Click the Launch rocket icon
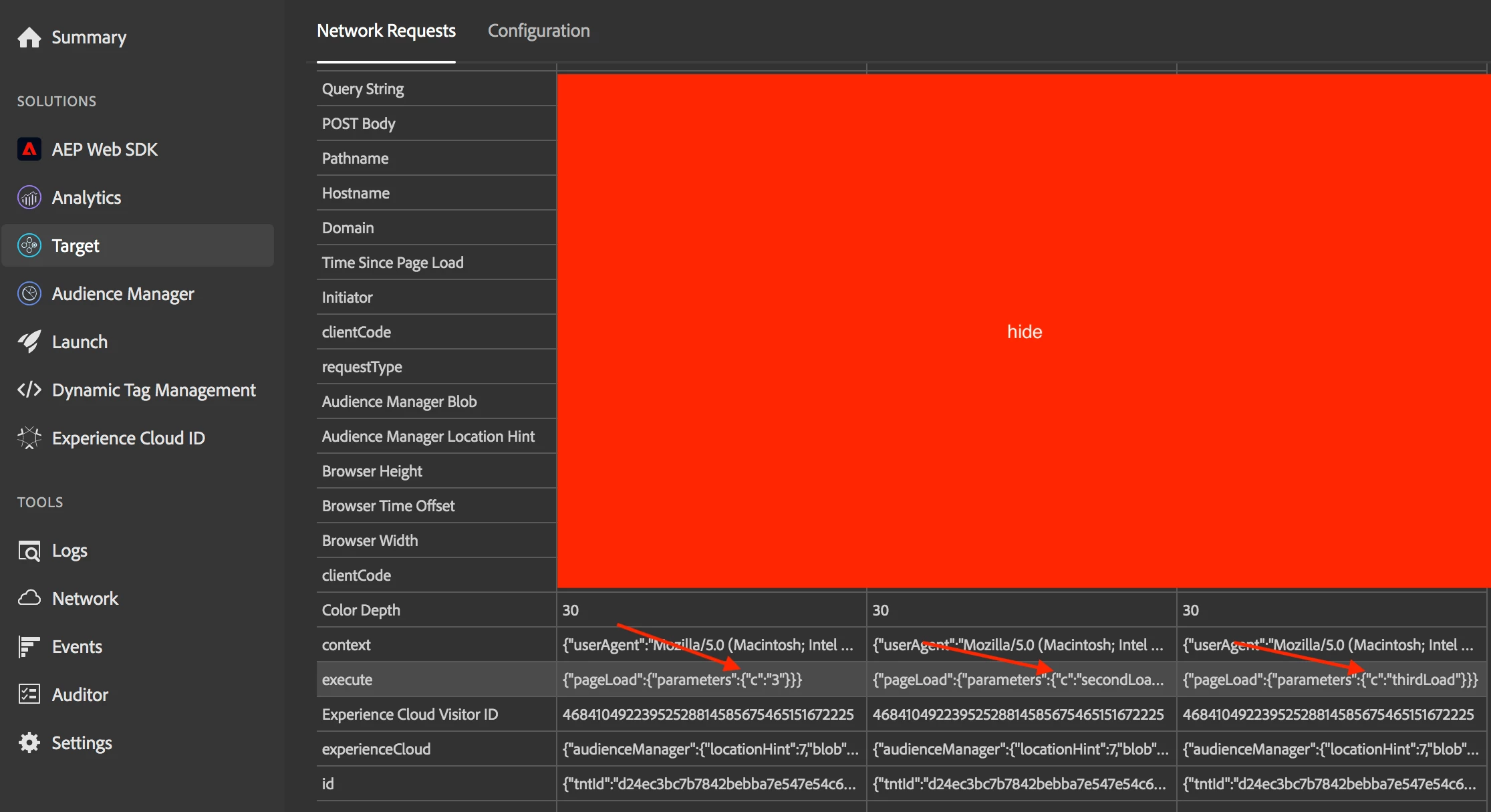This screenshot has height=812, width=1491. tap(29, 342)
